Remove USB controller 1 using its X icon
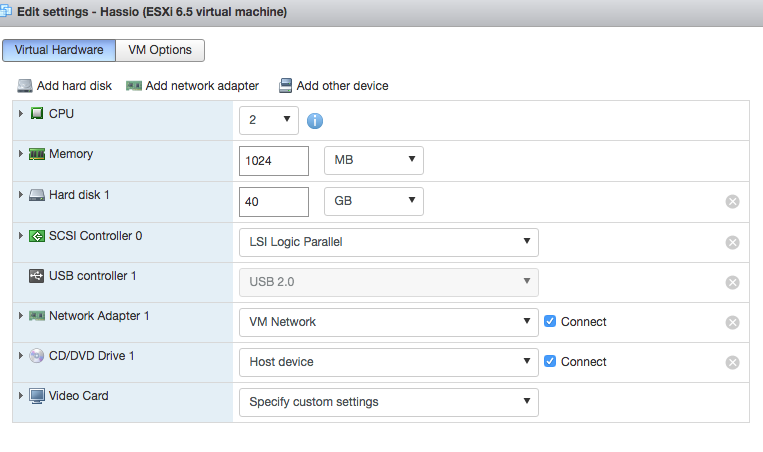The image size is (763, 452). tap(732, 282)
